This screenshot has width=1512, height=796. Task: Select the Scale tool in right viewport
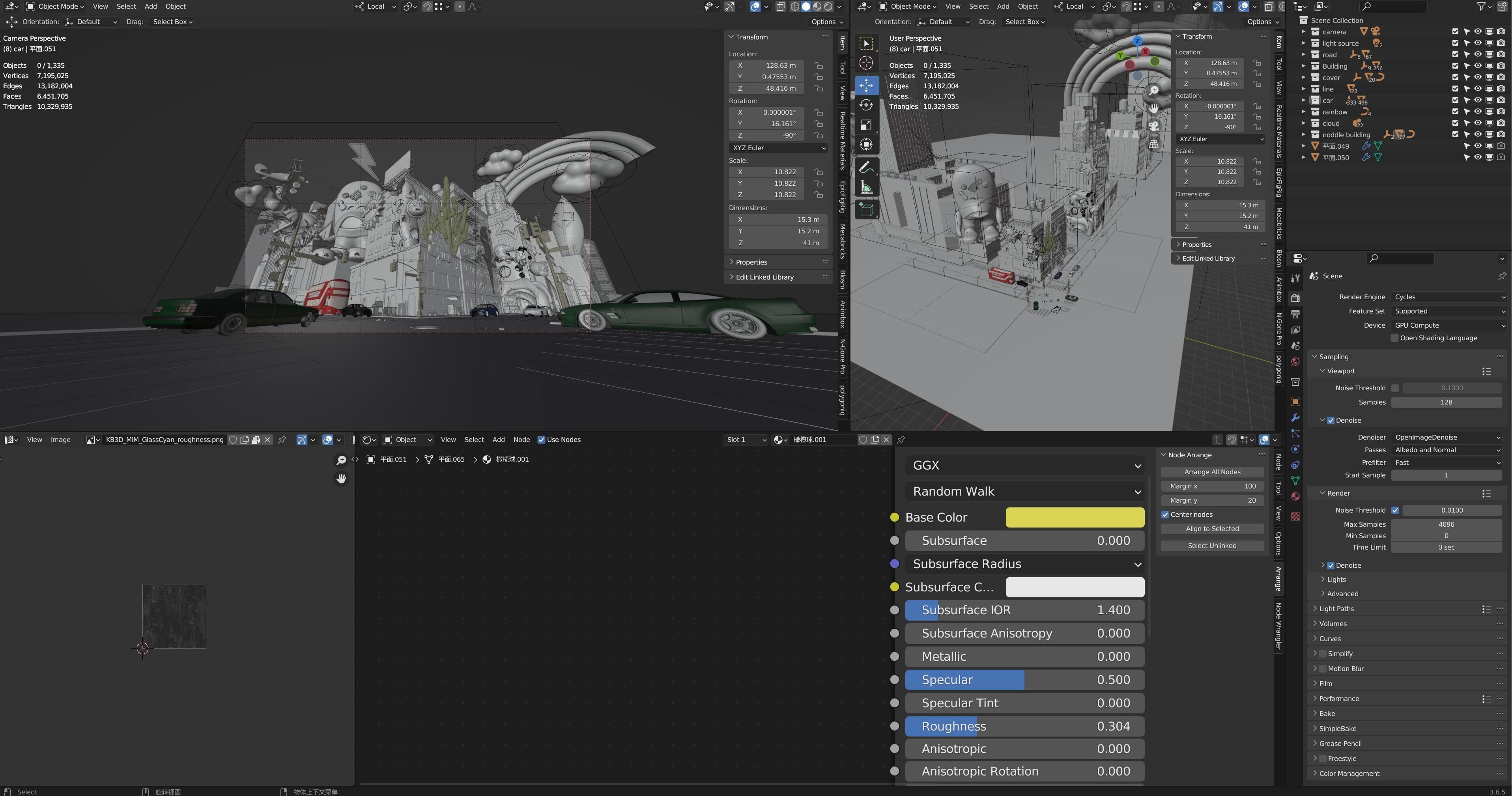[x=866, y=125]
